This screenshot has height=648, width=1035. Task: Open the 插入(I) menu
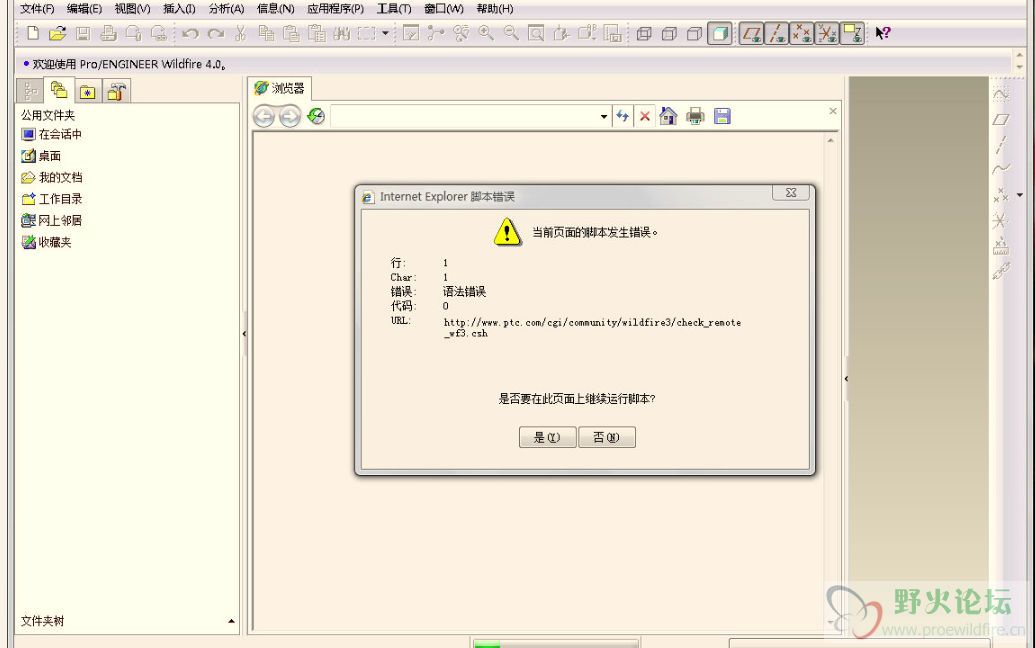point(179,9)
